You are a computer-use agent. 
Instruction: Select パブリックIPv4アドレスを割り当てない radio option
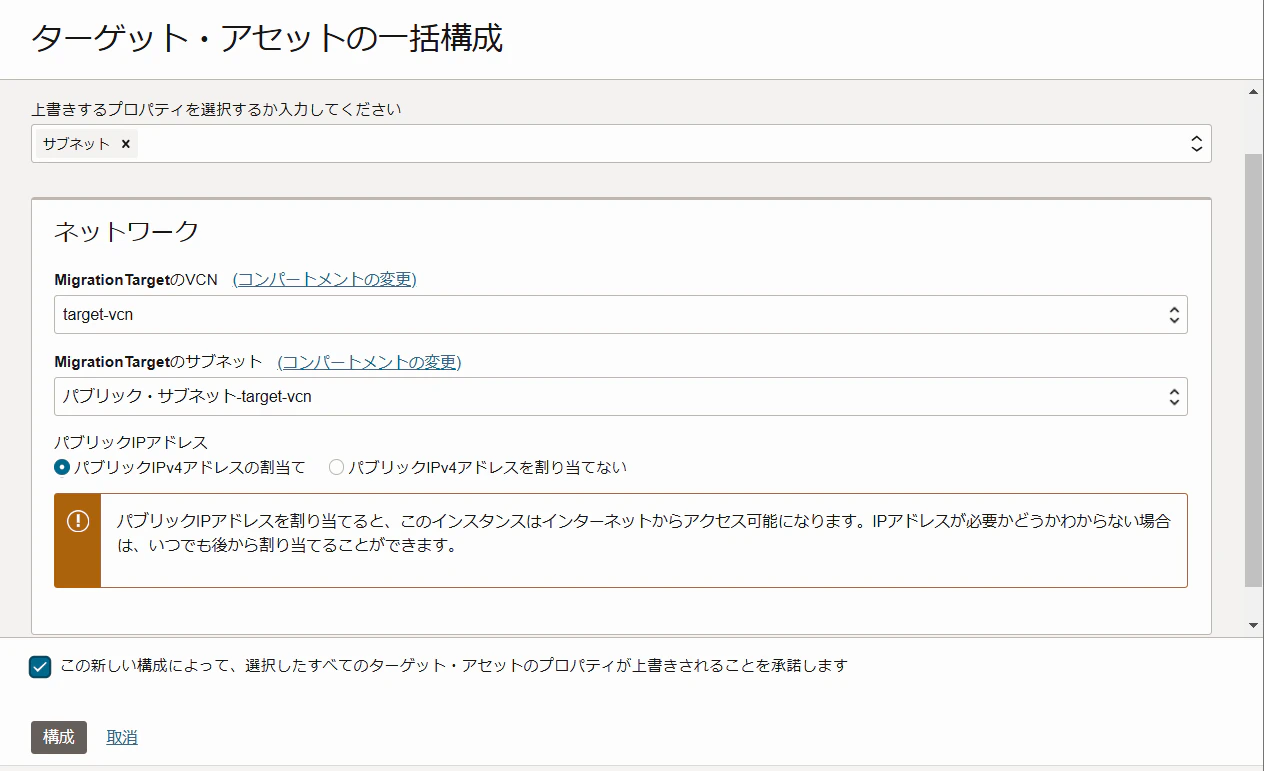tap(336, 467)
